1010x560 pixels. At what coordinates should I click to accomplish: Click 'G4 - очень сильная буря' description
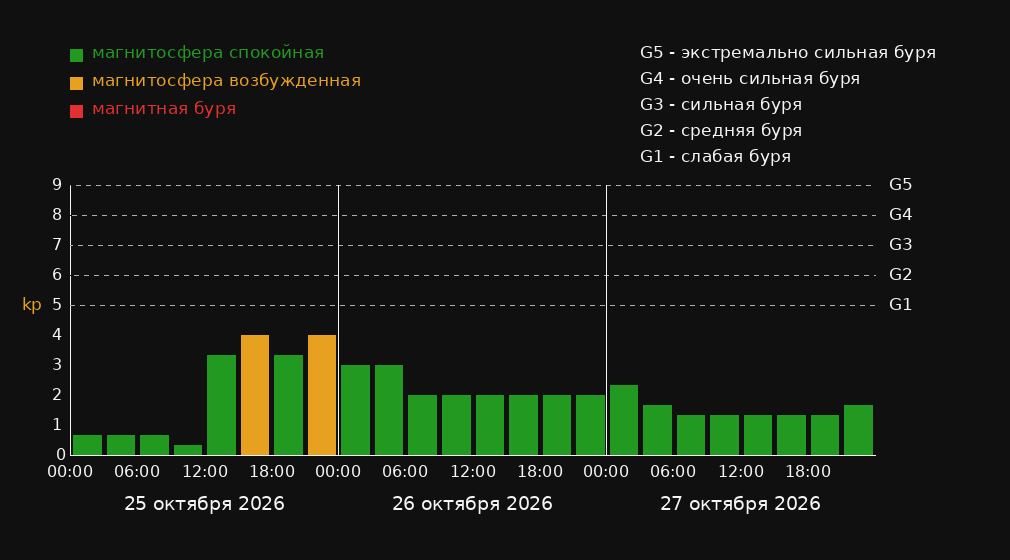(x=750, y=79)
